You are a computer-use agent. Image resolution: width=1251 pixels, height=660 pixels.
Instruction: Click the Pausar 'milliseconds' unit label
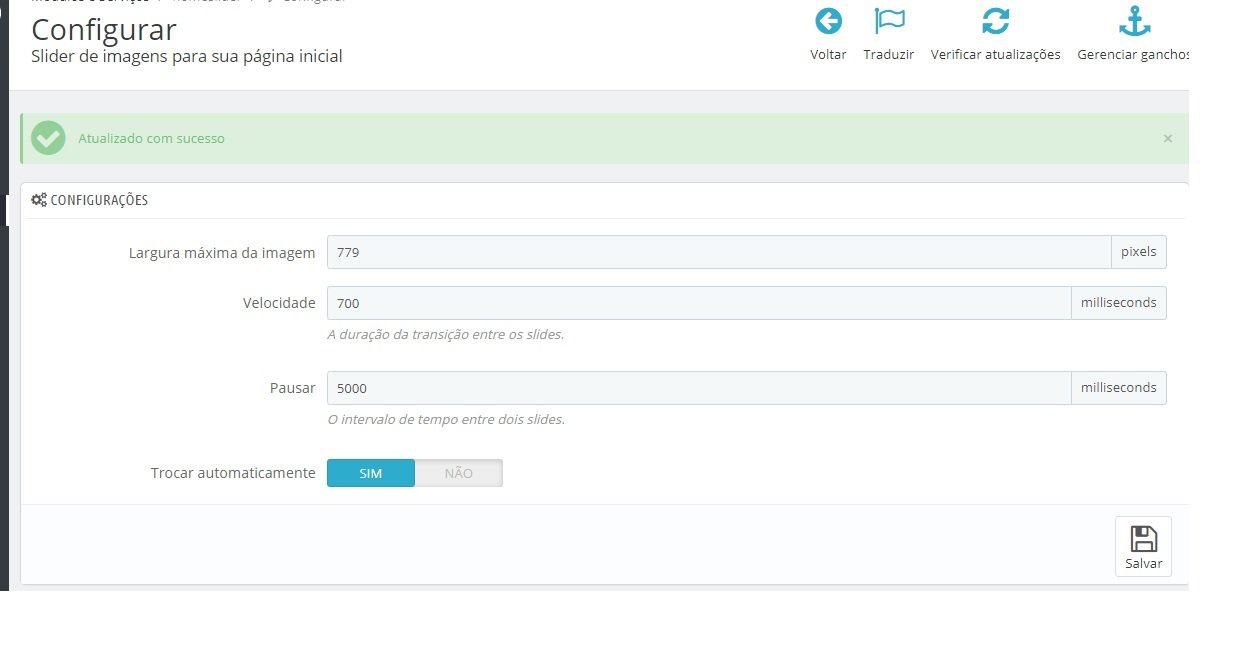tap(1119, 388)
